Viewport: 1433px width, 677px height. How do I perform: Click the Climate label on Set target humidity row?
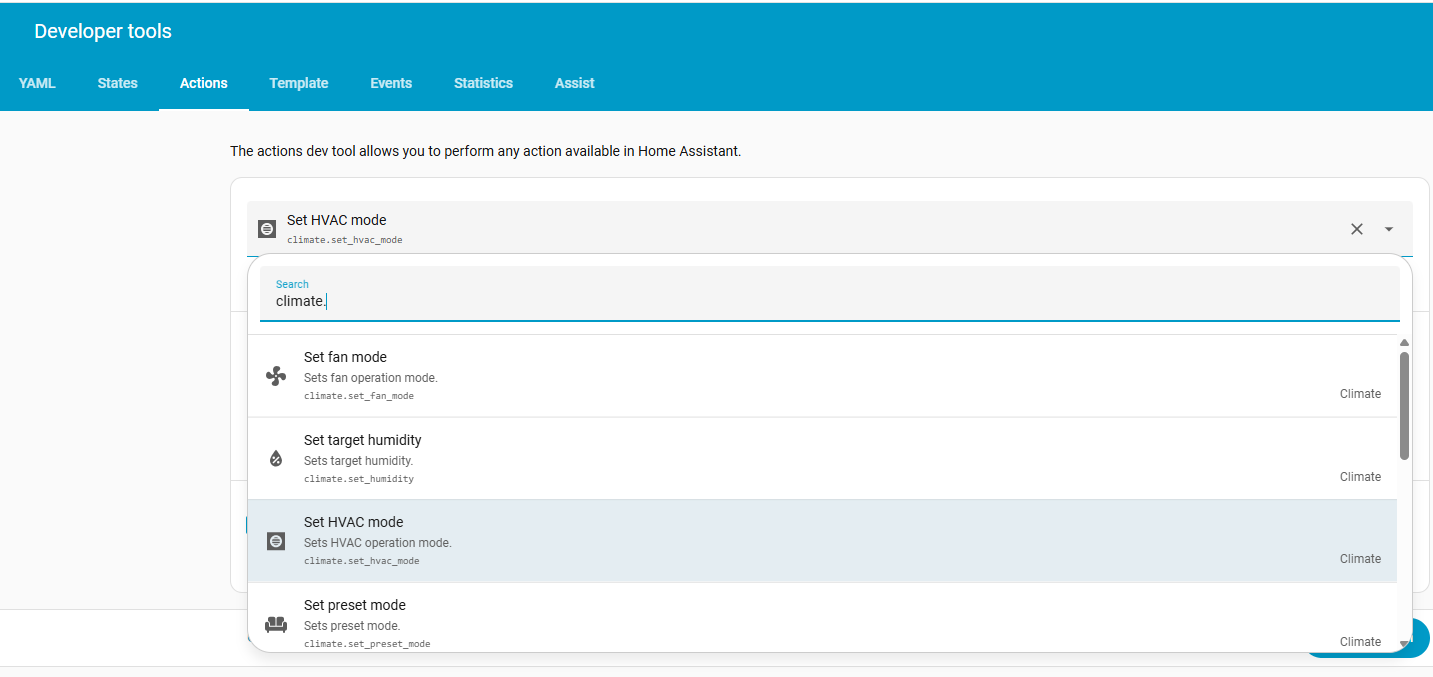pyautogui.click(x=1360, y=477)
